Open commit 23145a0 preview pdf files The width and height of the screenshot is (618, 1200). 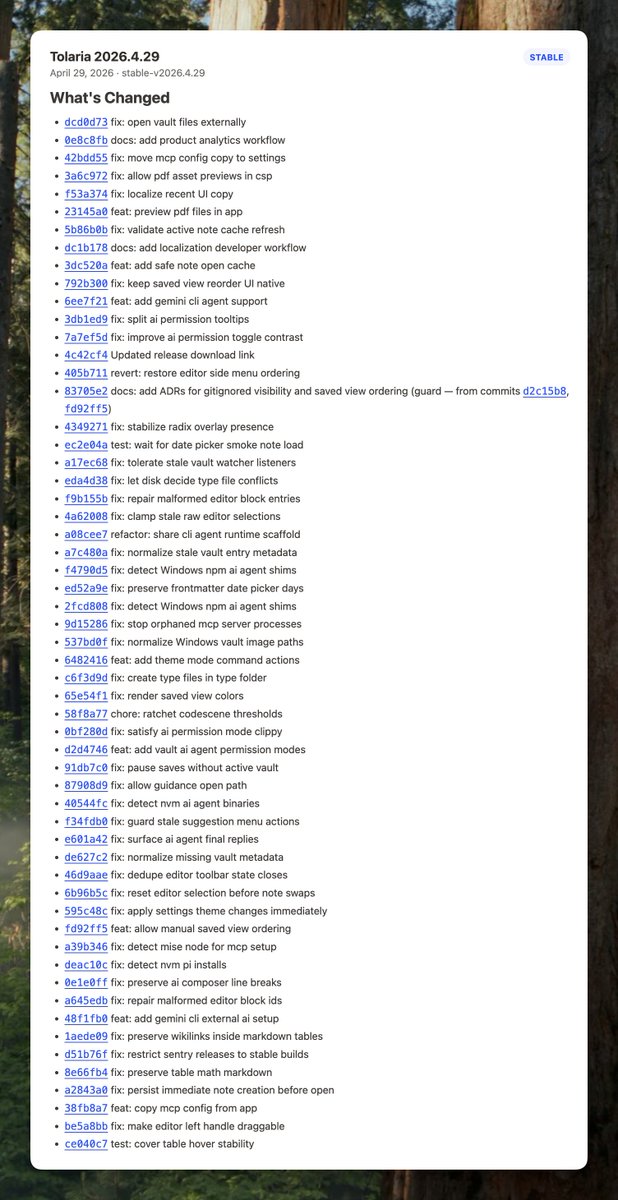pyautogui.click(x=86, y=212)
